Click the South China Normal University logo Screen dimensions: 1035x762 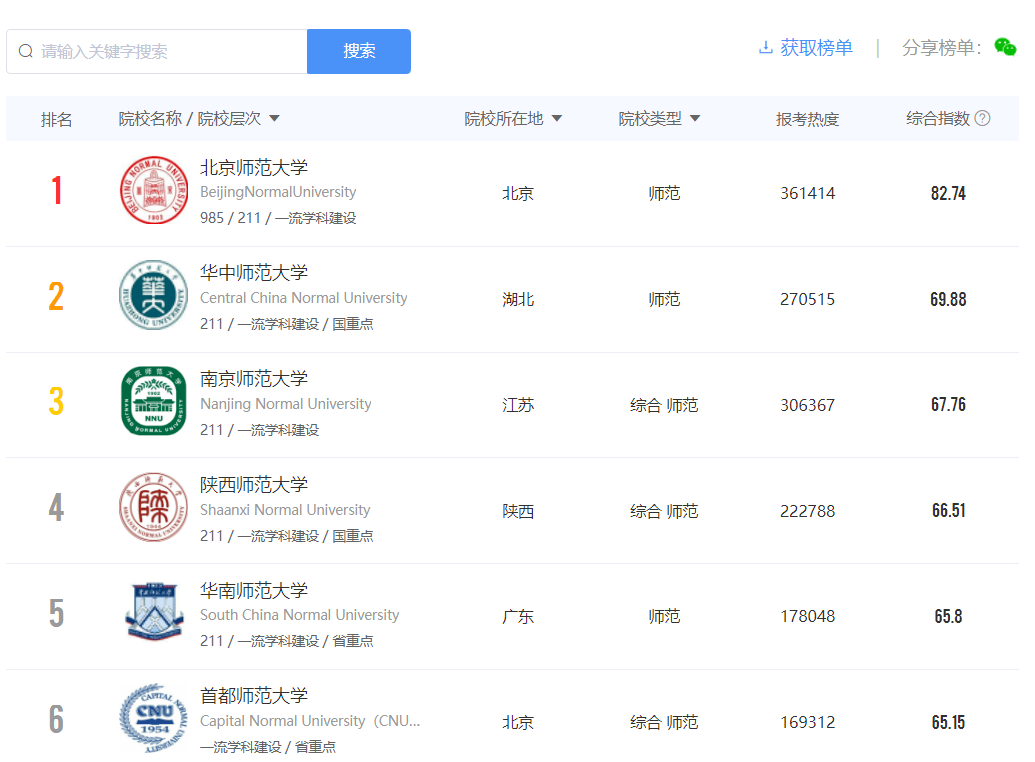(153, 612)
